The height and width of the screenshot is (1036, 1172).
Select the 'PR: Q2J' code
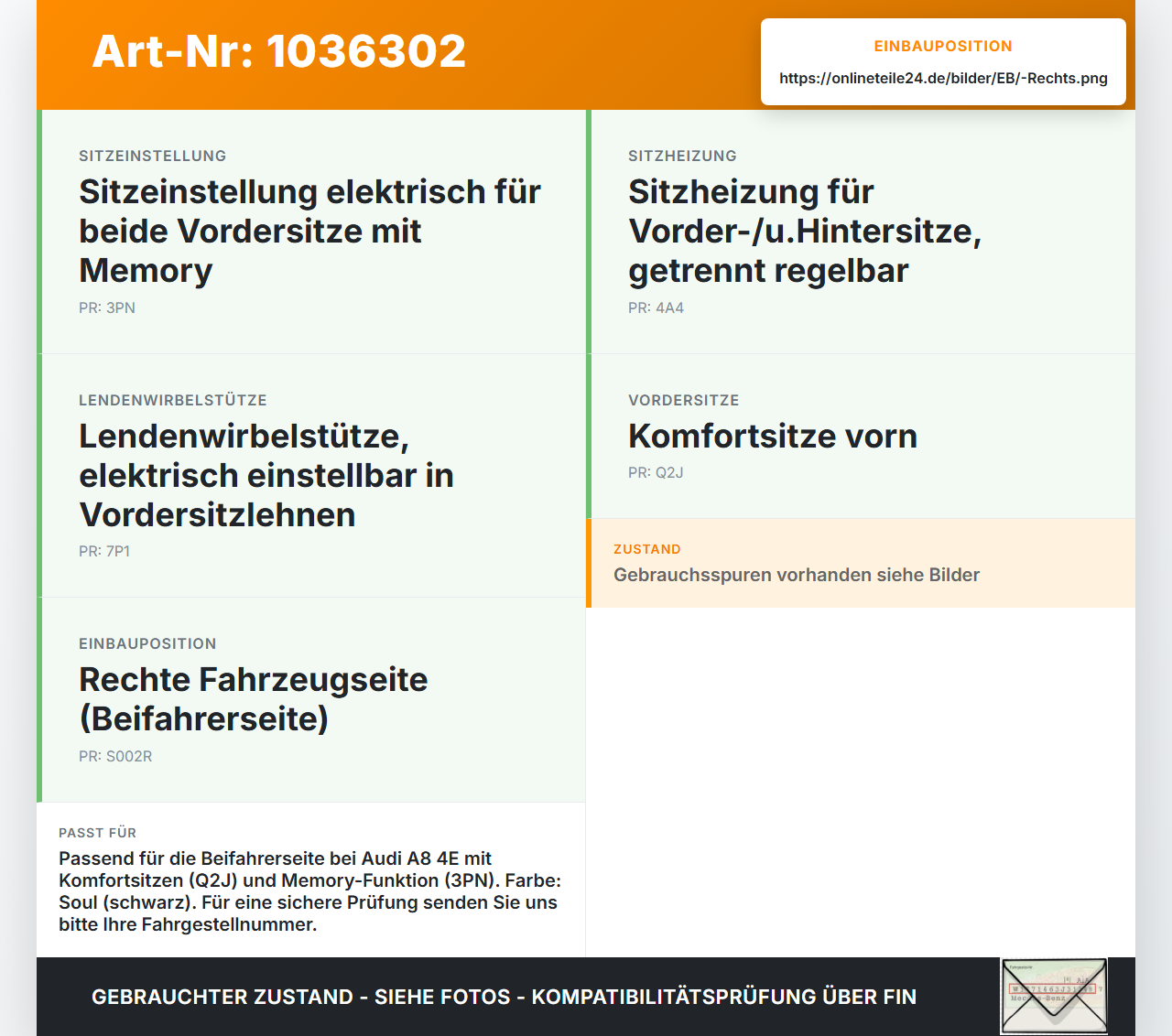[656, 472]
